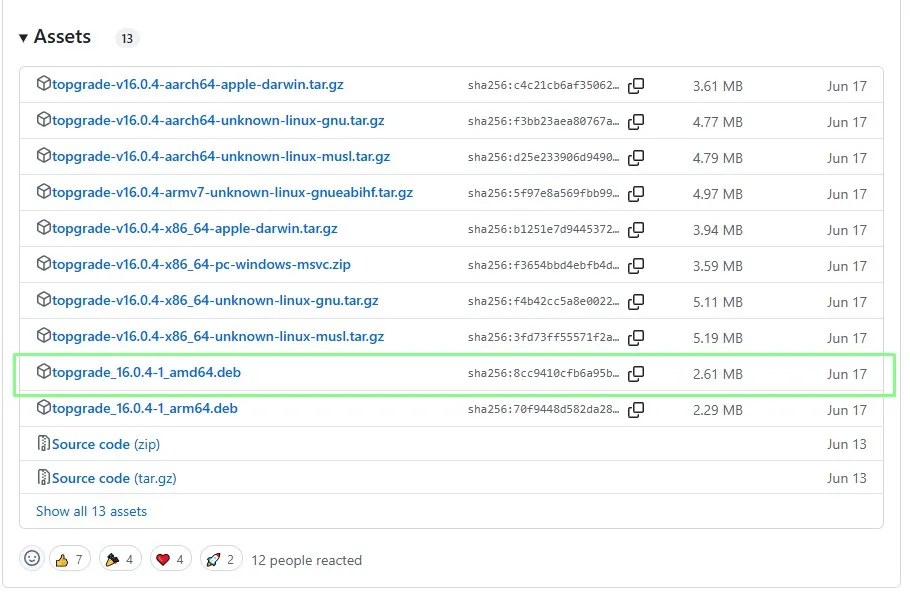Click the Assets heading text
910x601 pixels.
pyautogui.click(x=62, y=37)
